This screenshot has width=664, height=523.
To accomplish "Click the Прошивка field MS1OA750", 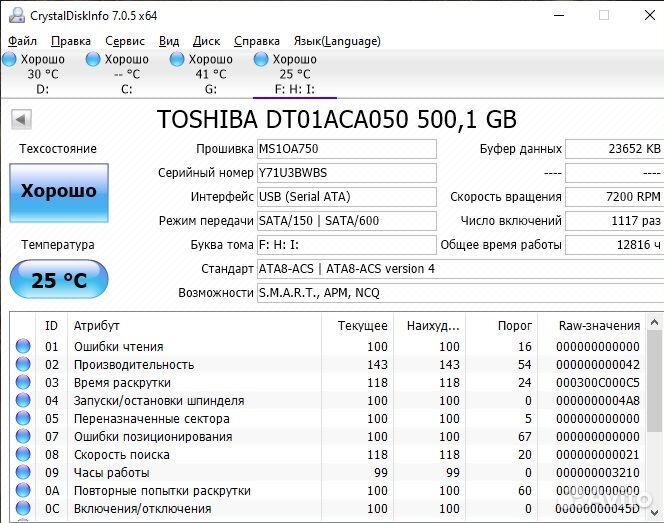I will 347,149.
